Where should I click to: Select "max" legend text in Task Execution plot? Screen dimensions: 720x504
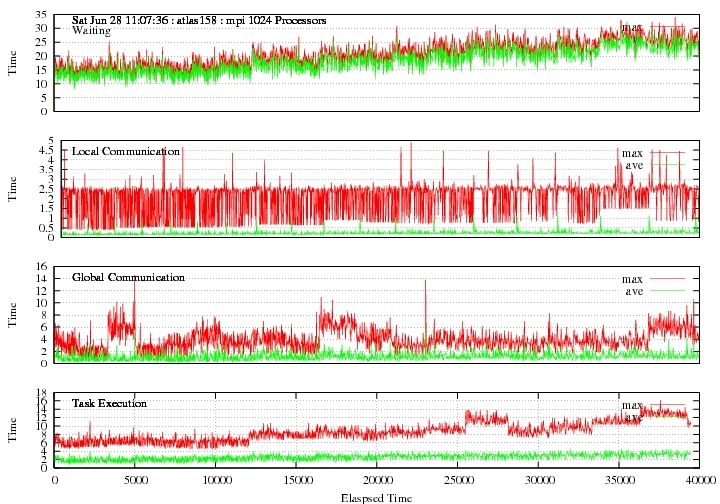(632, 405)
